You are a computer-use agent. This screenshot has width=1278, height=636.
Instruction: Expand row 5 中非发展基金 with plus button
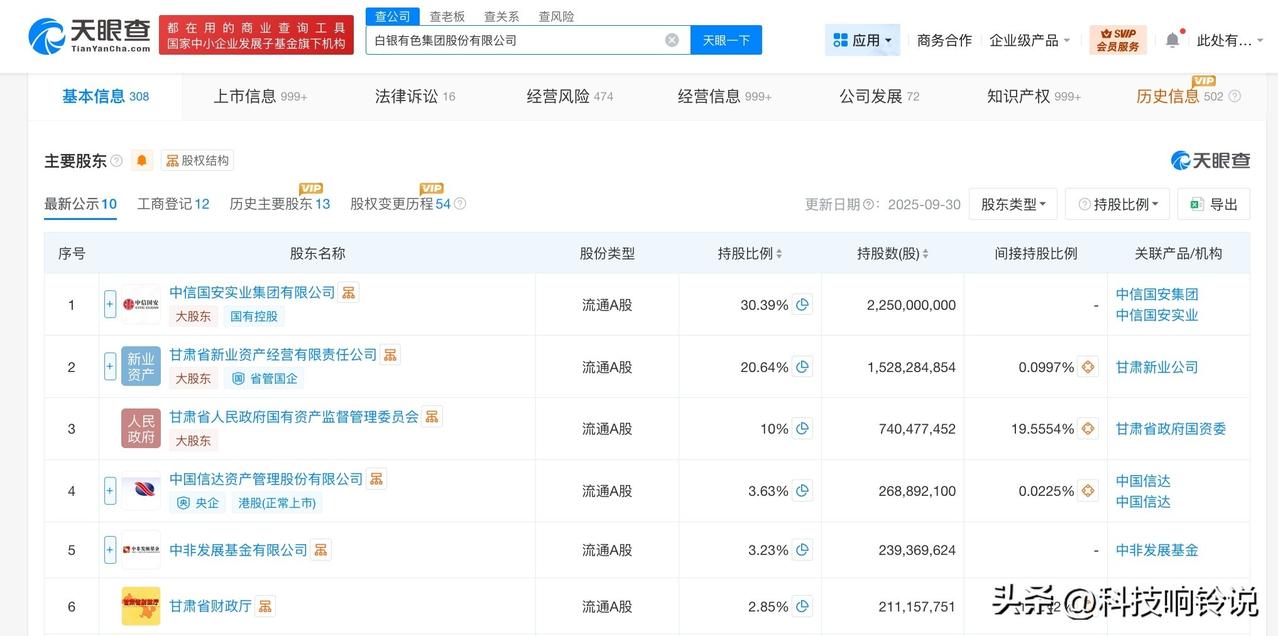click(x=110, y=549)
